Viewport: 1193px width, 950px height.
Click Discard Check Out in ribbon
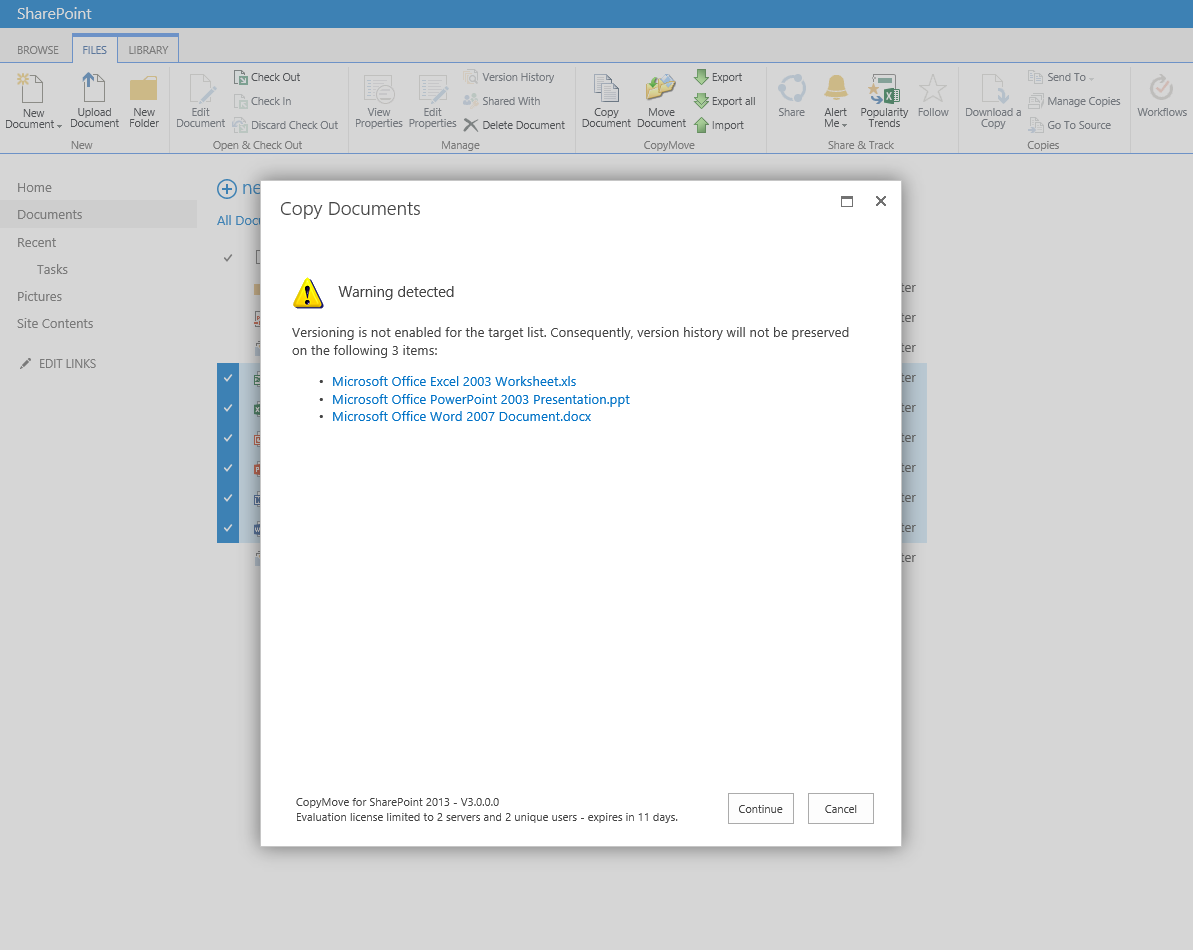coord(285,125)
